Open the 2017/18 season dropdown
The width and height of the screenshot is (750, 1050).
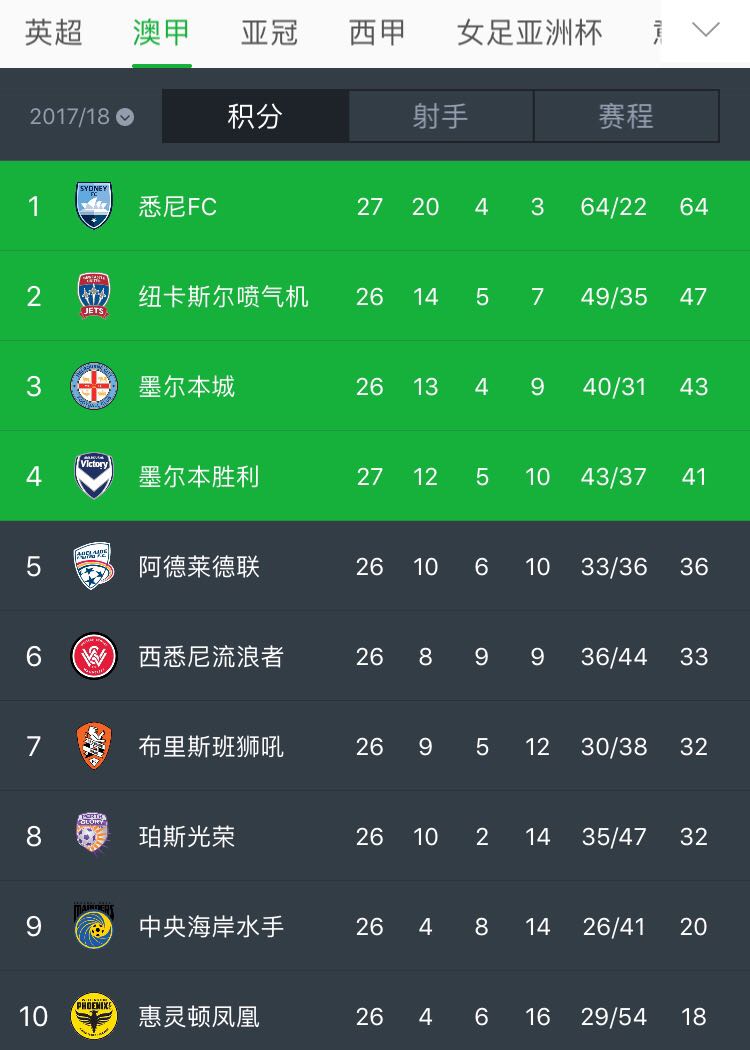tap(82, 117)
